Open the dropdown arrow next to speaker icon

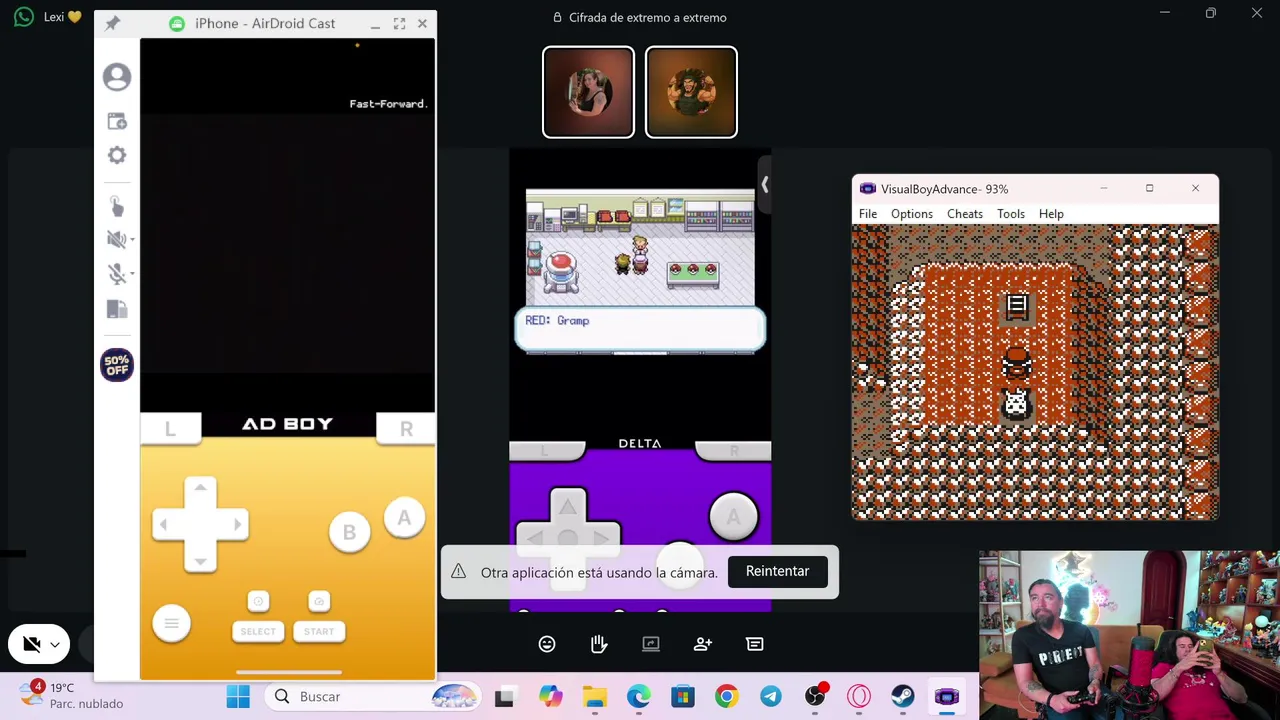(132, 240)
